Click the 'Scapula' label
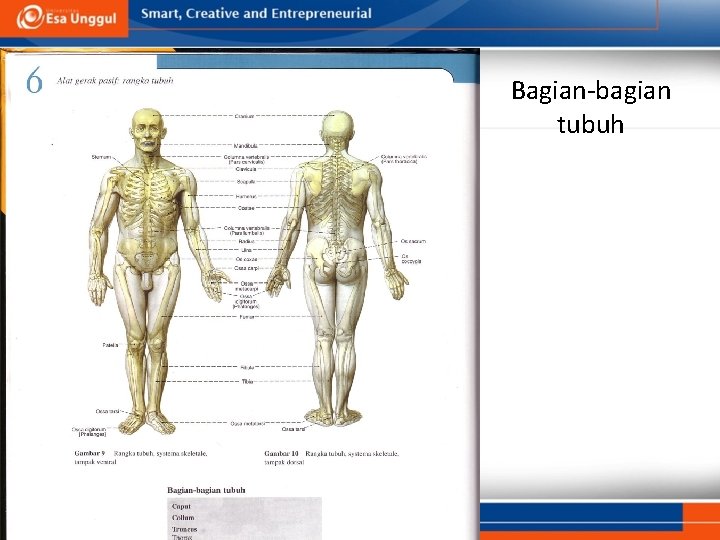The width and height of the screenshot is (720, 540). tap(246, 182)
